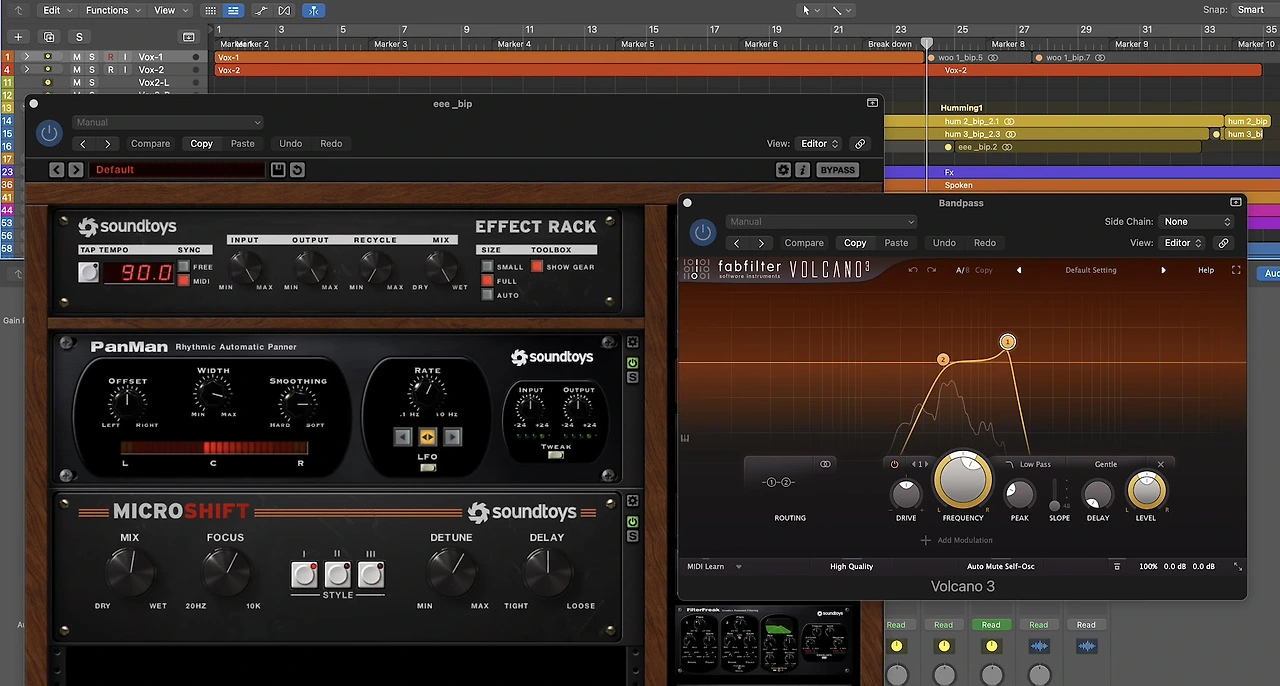Image resolution: width=1280 pixels, height=686 pixels.
Task: Toggle High Quality in Volcano footer
Action: tap(851, 567)
